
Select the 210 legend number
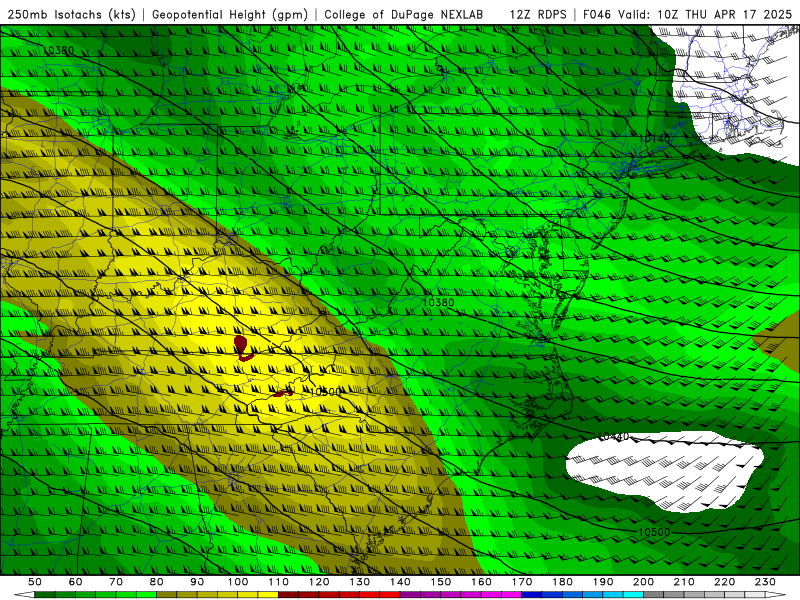[x=684, y=582]
